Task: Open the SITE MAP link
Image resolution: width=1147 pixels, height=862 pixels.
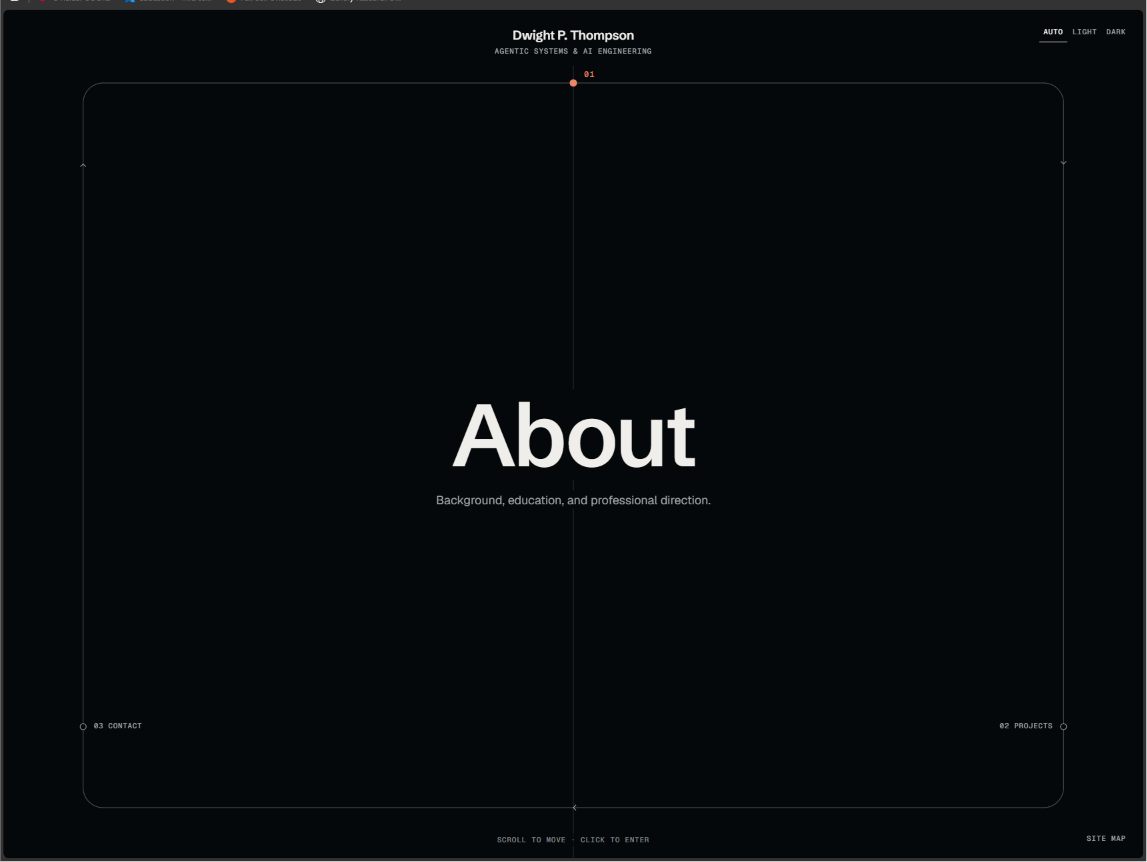Action: (x=1105, y=839)
